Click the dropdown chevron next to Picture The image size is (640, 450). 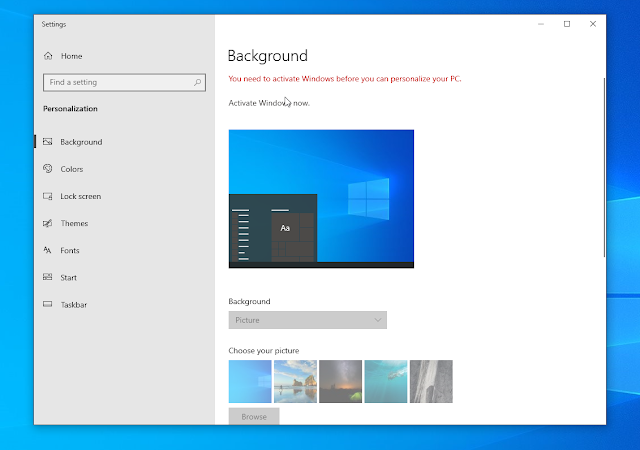coord(378,320)
